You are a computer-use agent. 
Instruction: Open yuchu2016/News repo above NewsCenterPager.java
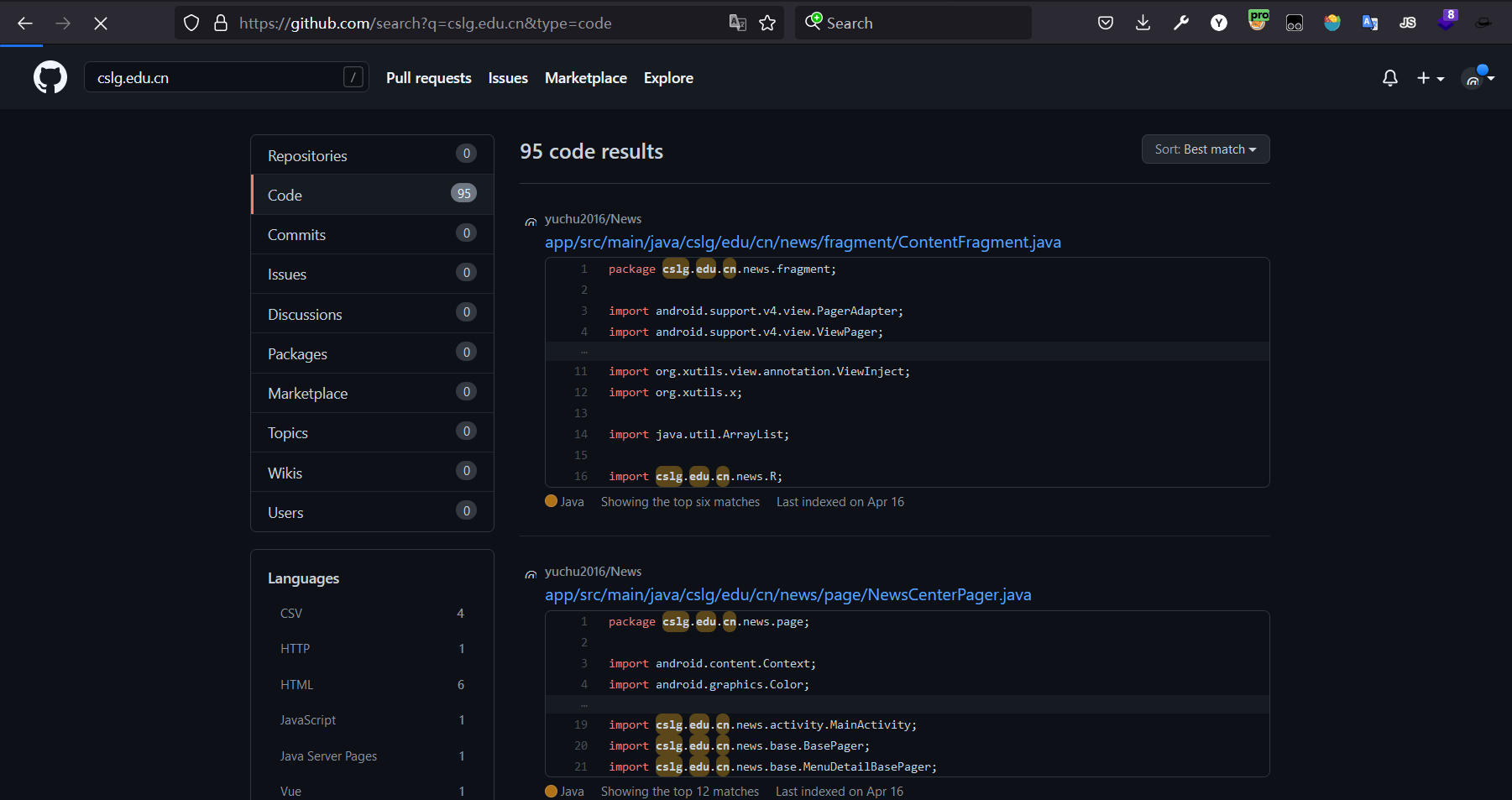[593, 572]
